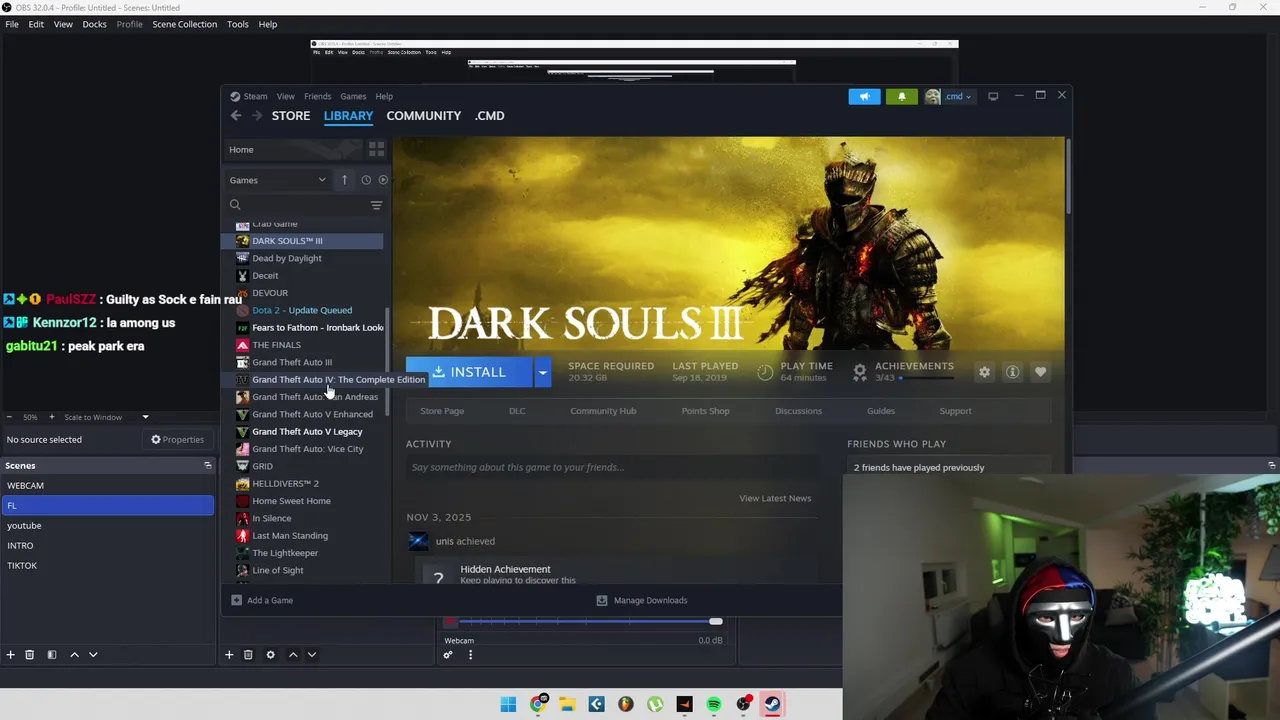Screen dimensions: 1280x720
Task: Adjust Webcam volume slider in mixer
Action: [589, 622]
